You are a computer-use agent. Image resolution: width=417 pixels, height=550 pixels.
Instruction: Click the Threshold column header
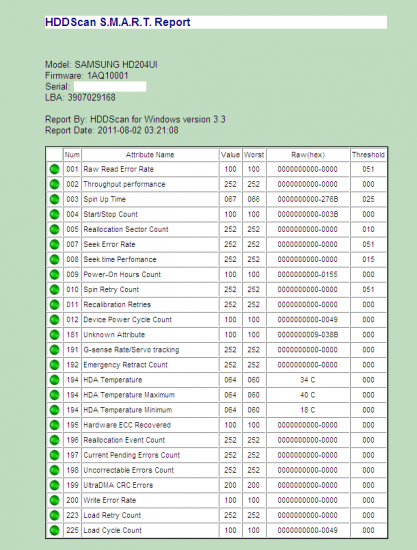368,155
